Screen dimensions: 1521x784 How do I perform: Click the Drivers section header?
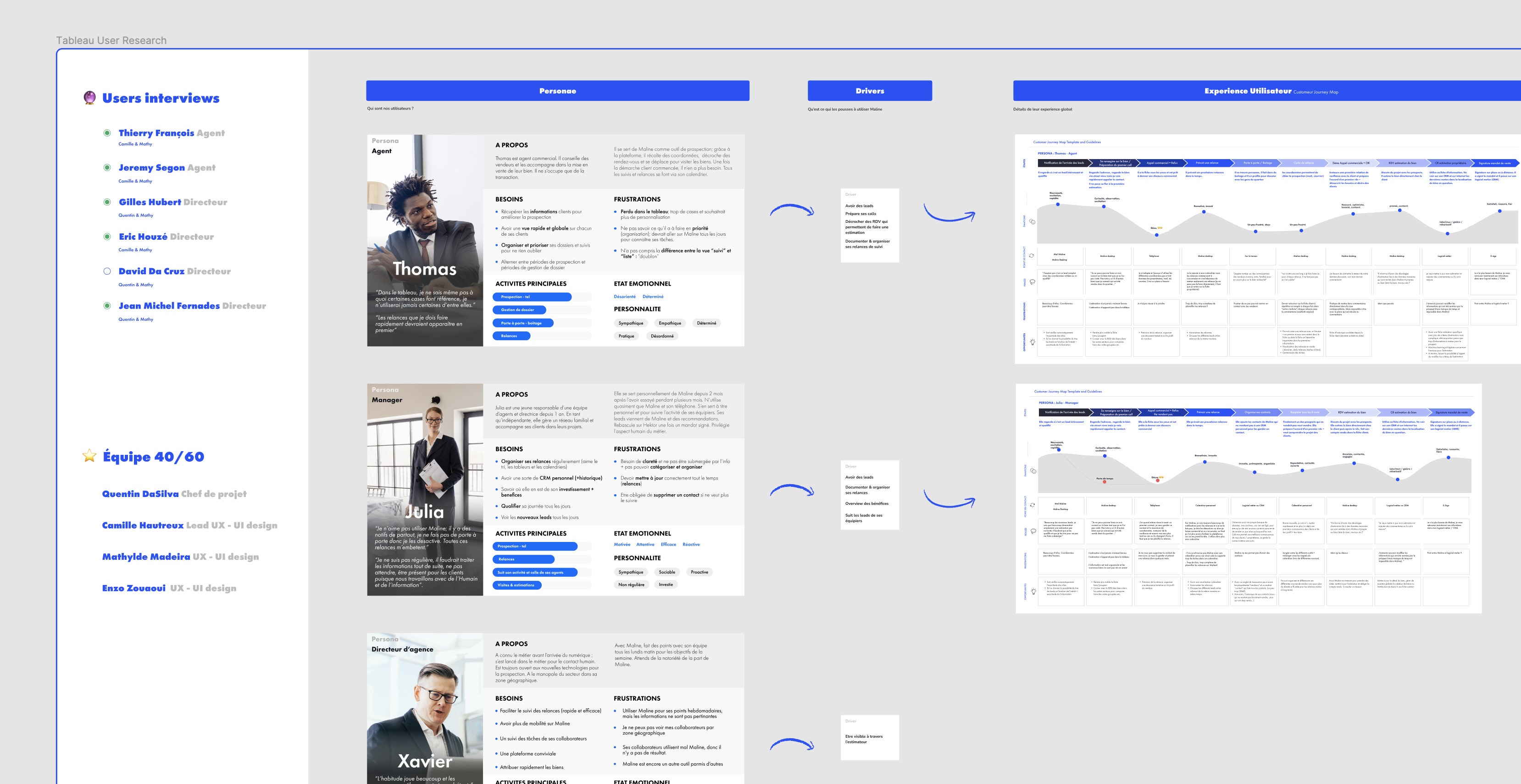point(870,91)
